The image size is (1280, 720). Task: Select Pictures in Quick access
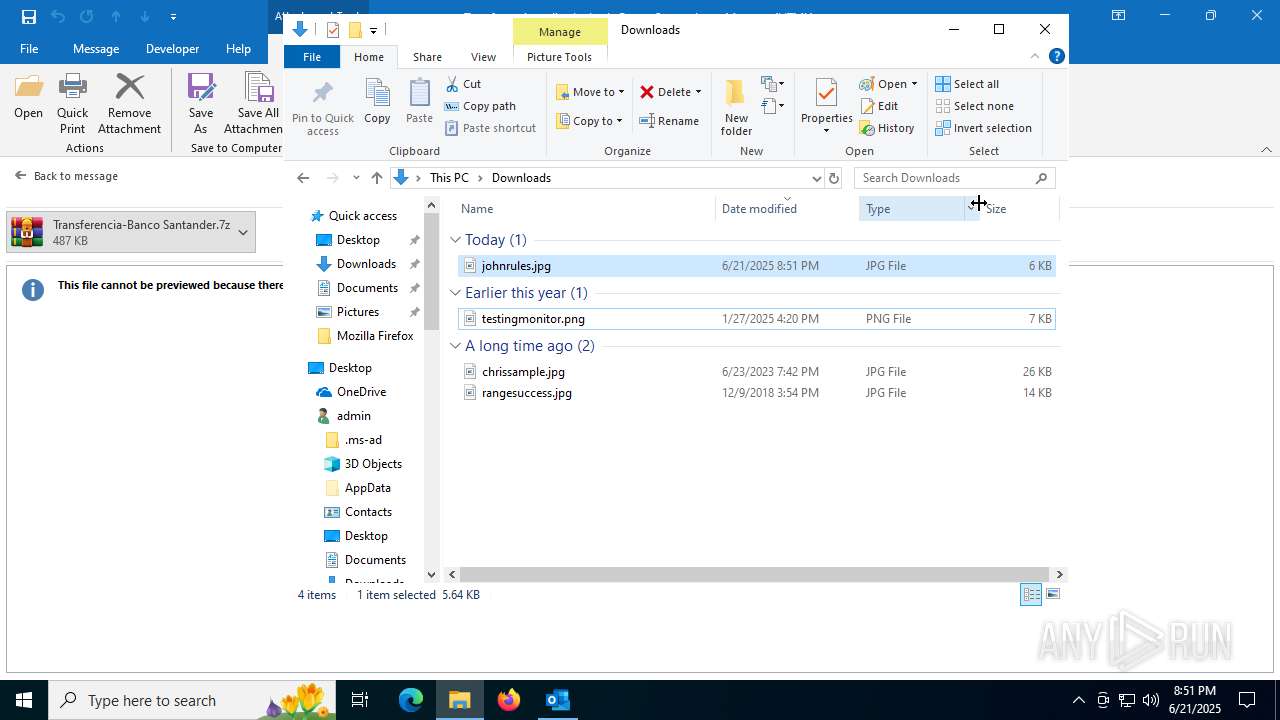357,312
